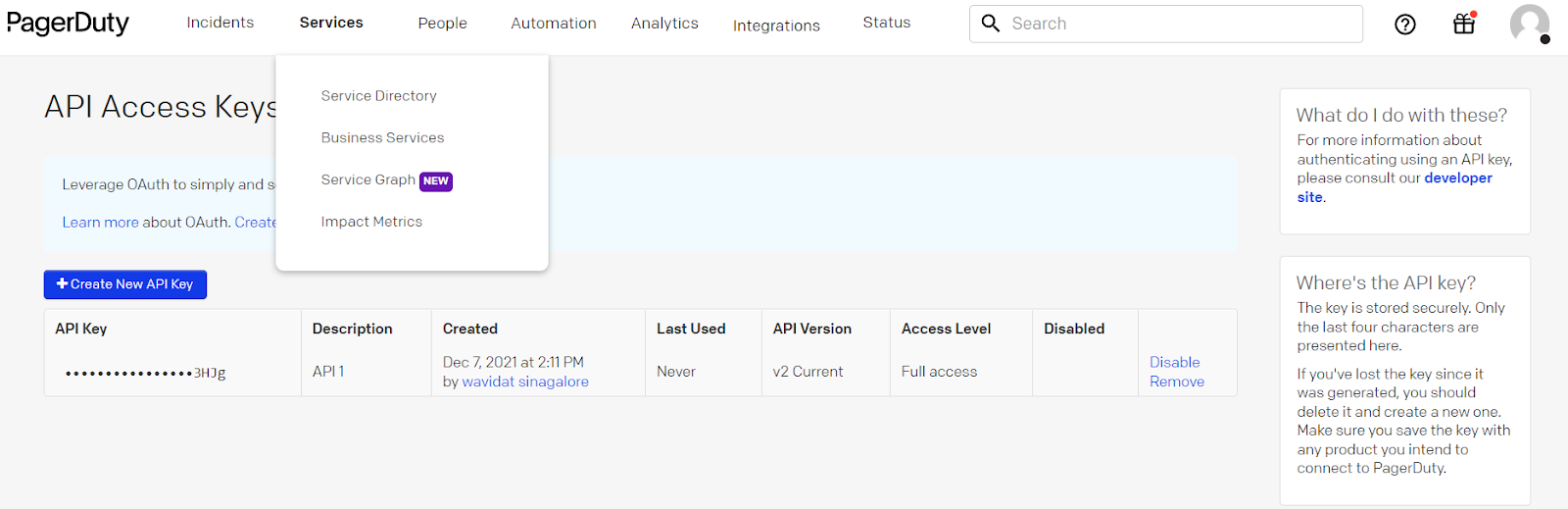Click the Status navigation item
Screen dimensions: 1568x509
(886, 23)
